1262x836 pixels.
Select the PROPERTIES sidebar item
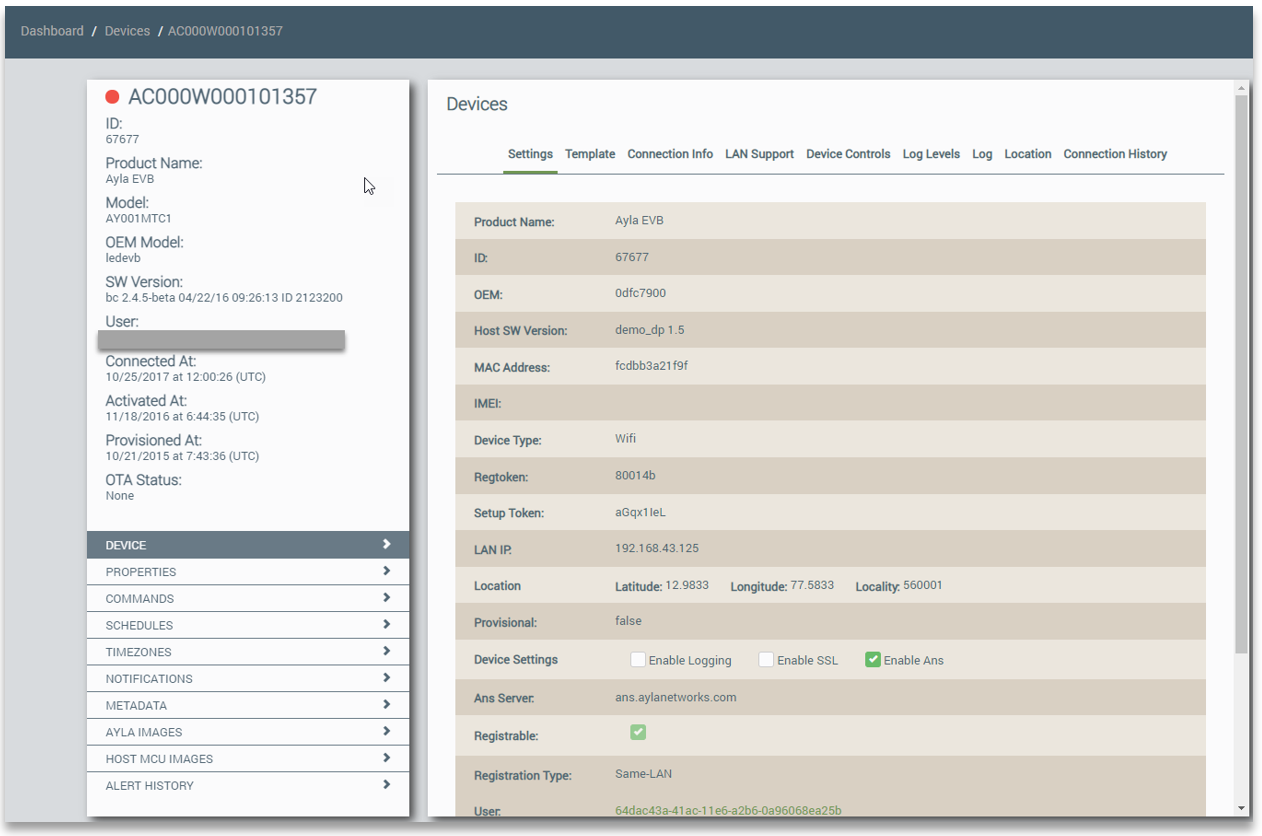tap(248, 572)
